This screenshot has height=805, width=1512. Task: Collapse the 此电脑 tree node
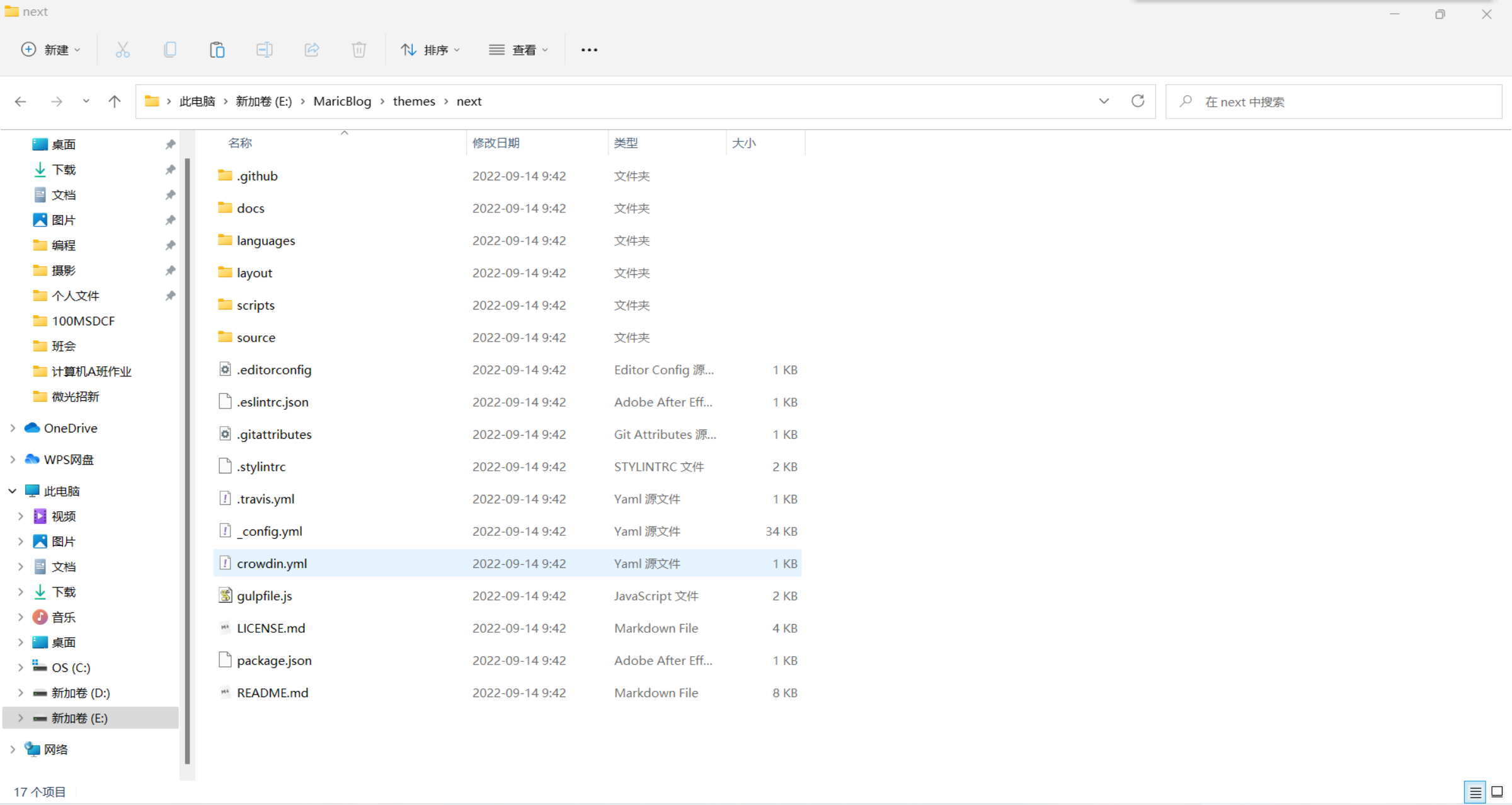pos(13,491)
